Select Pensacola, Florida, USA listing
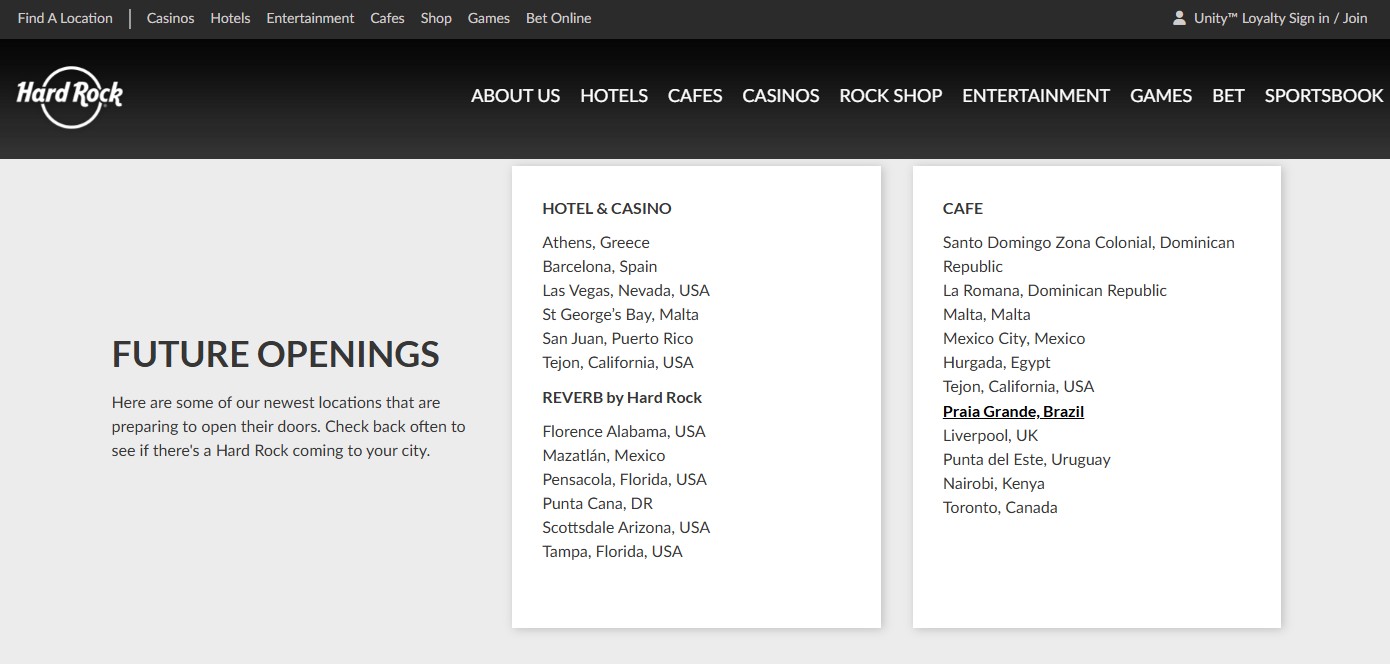This screenshot has height=664, width=1390. tap(625, 479)
